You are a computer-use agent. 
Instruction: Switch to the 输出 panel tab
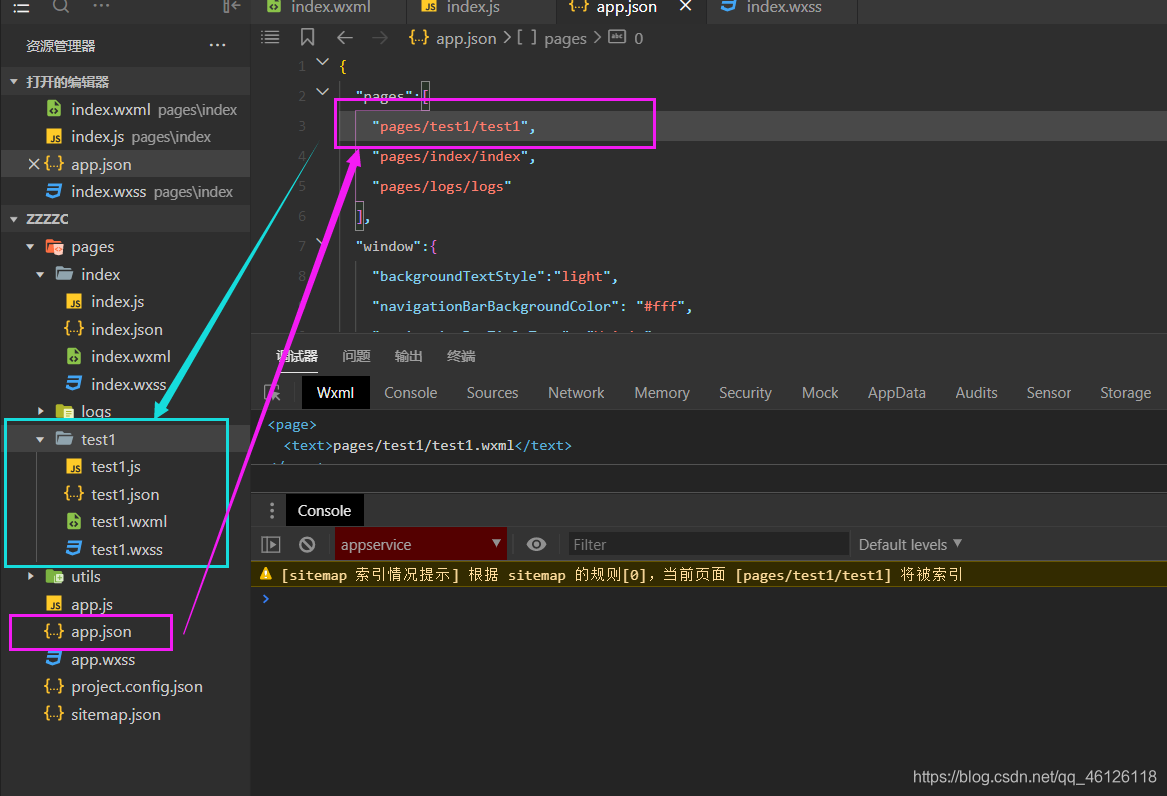(408, 356)
